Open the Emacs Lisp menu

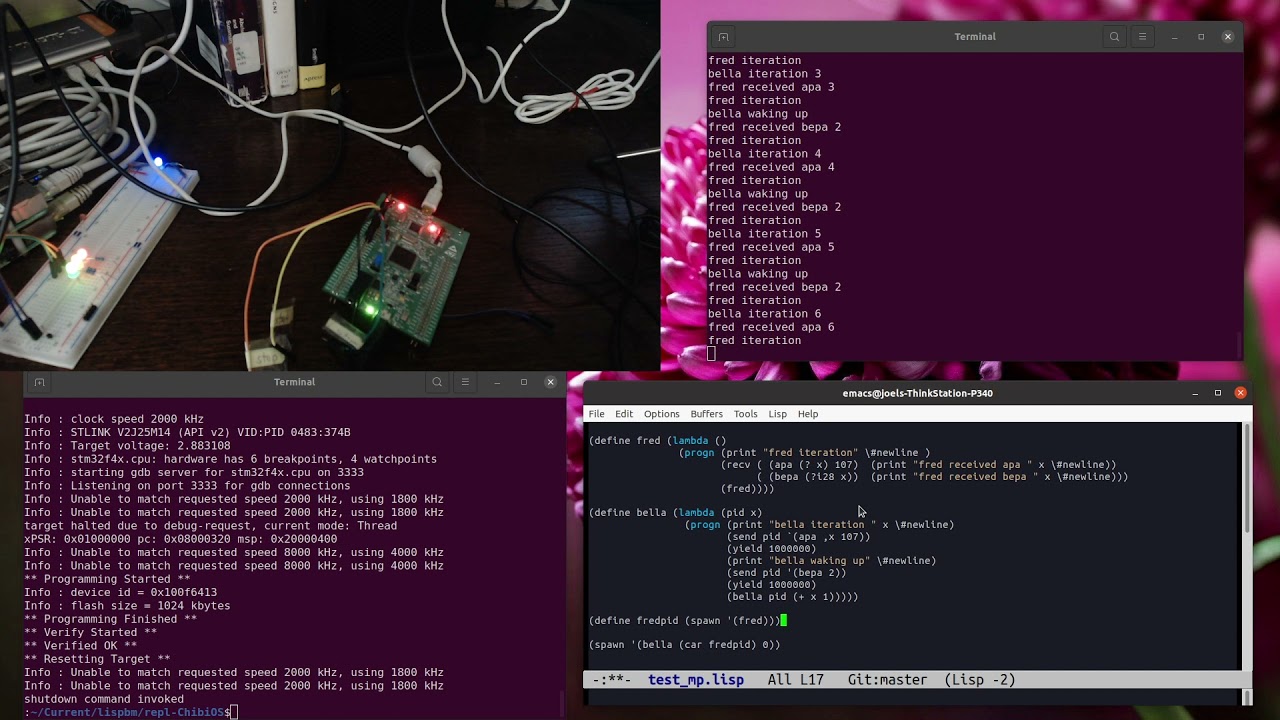tap(777, 414)
